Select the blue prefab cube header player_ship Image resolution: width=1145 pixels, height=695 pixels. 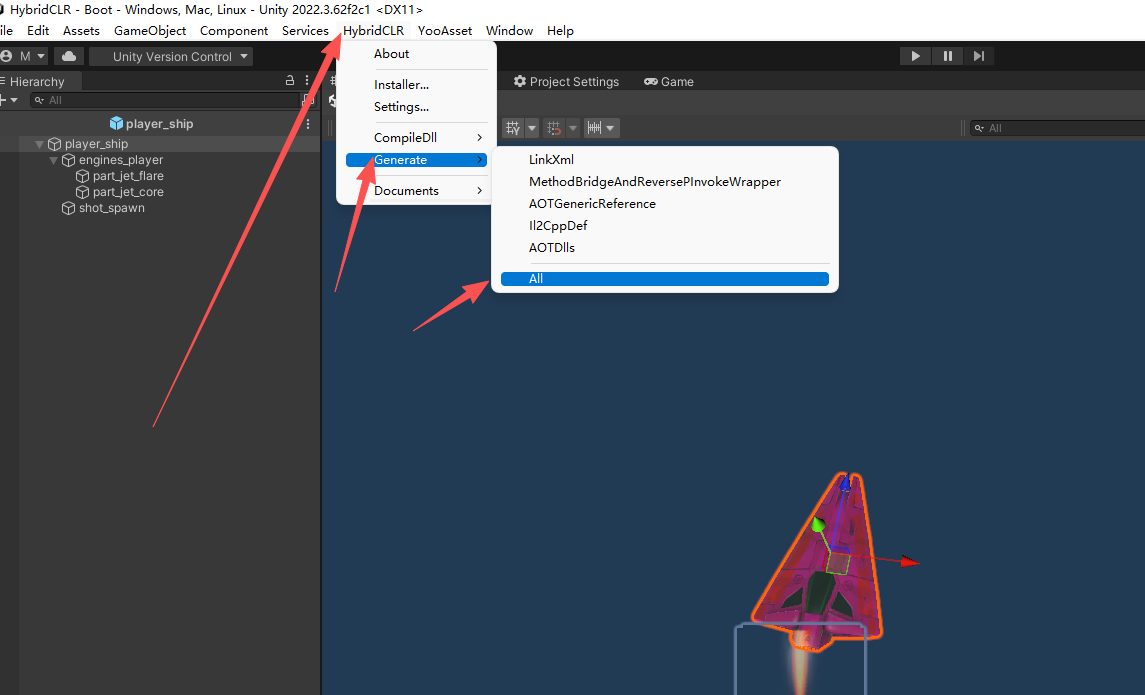(151, 123)
